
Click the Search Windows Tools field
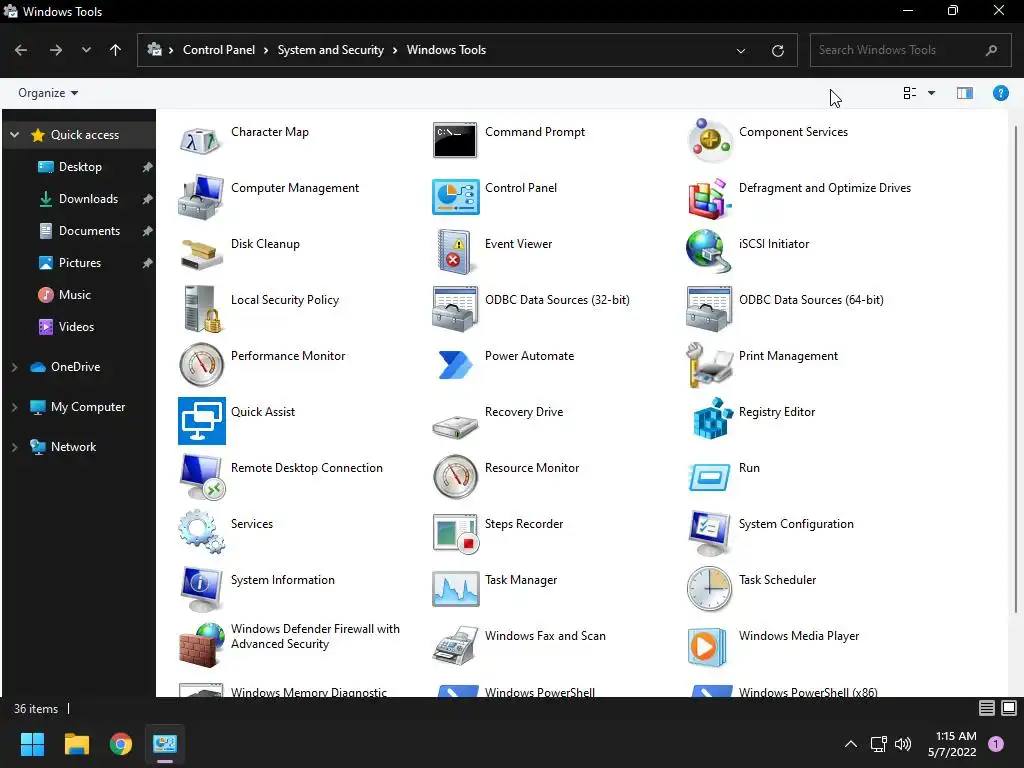[x=910, y=50]
